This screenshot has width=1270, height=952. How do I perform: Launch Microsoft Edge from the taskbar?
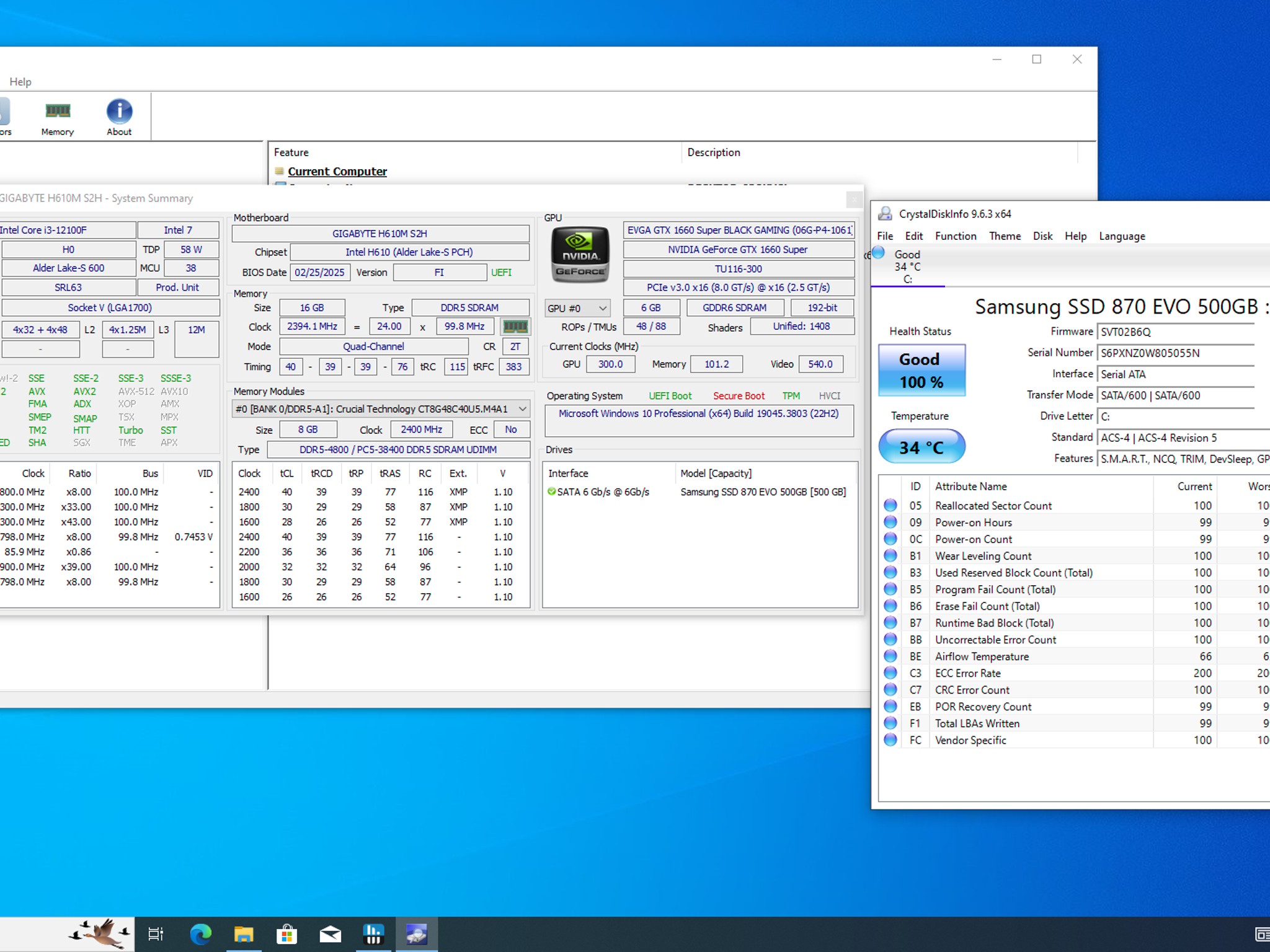[x=200, y=934]
